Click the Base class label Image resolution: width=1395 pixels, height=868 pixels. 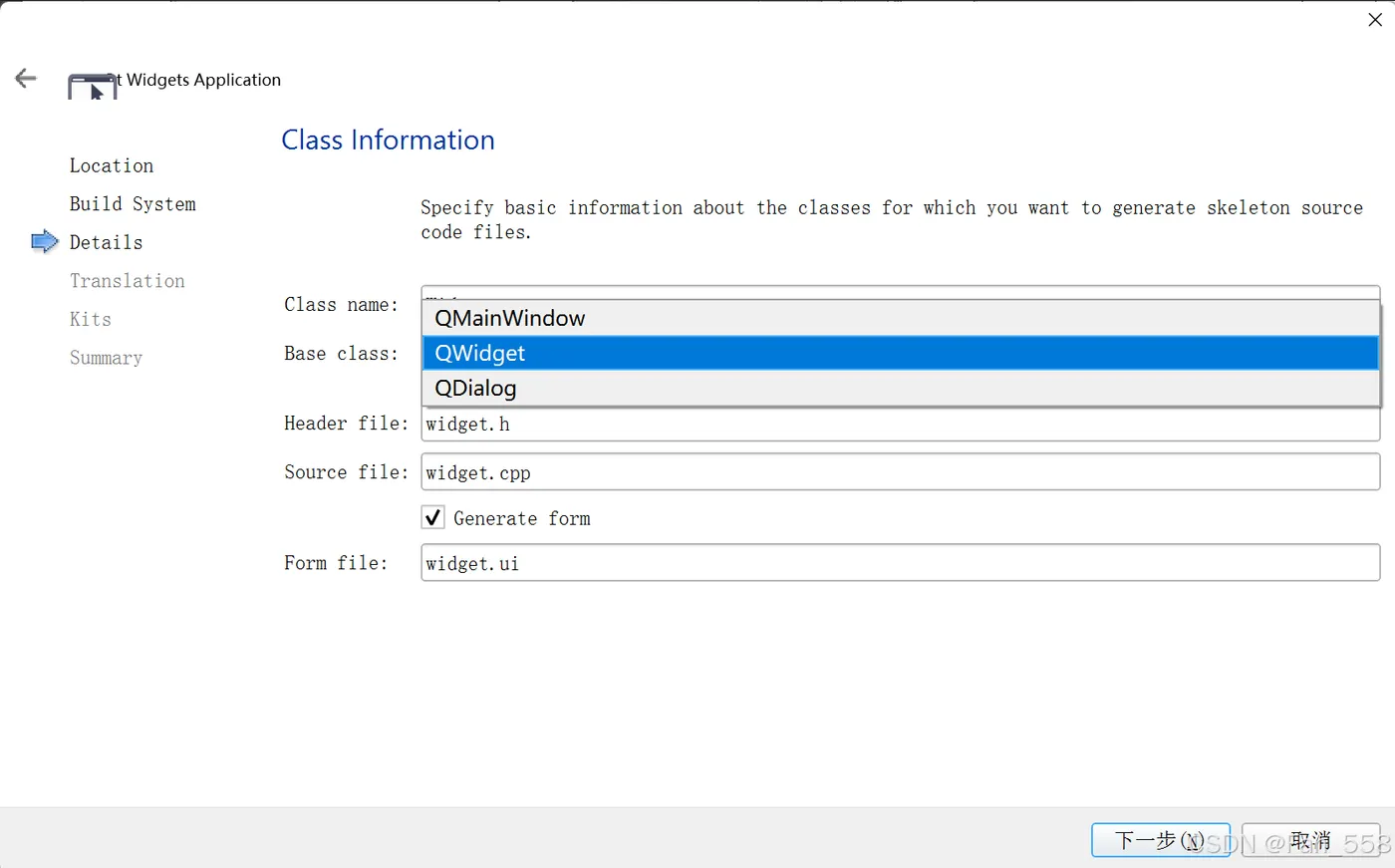pyautogui.click(x=341, y=353)
